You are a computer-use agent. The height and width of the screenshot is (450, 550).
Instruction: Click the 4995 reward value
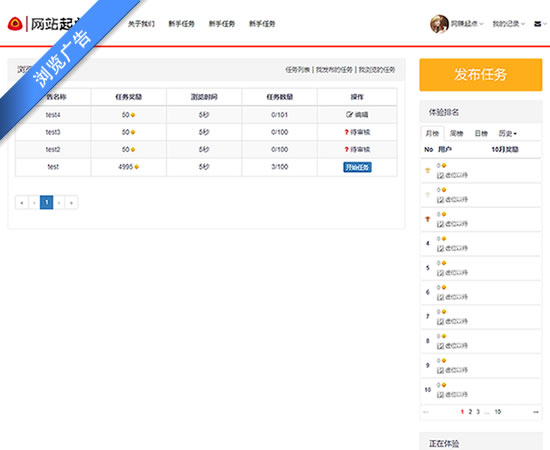(125, 167)
